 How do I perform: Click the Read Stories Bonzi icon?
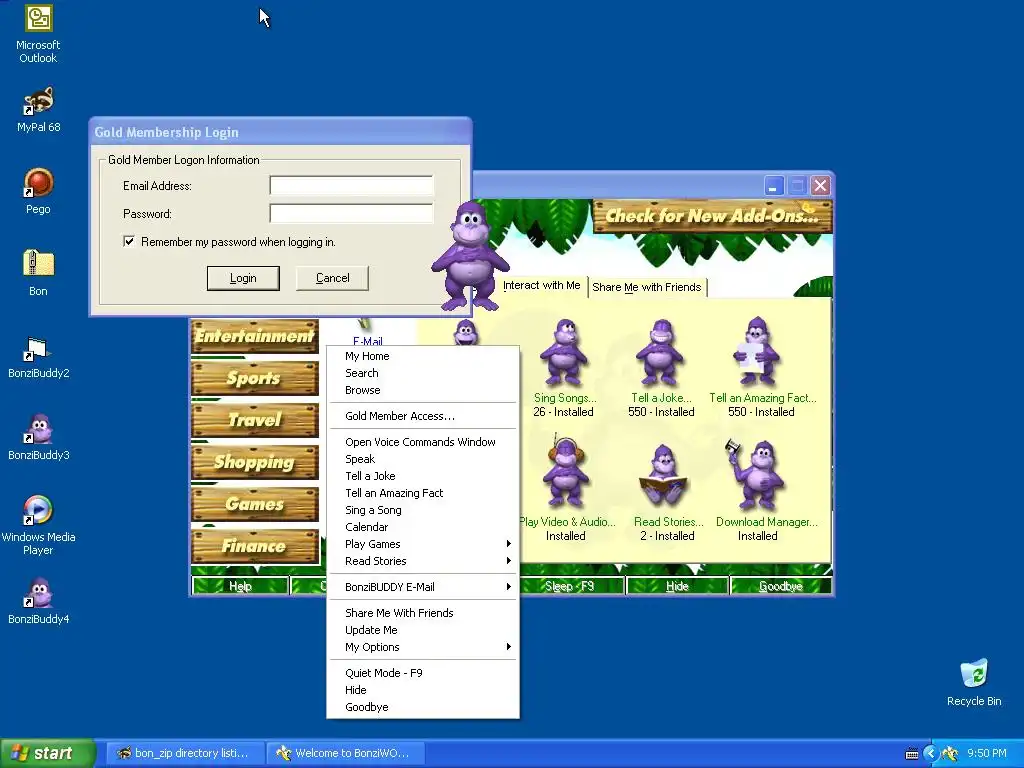pyautogui.click(x=663, y=475)
